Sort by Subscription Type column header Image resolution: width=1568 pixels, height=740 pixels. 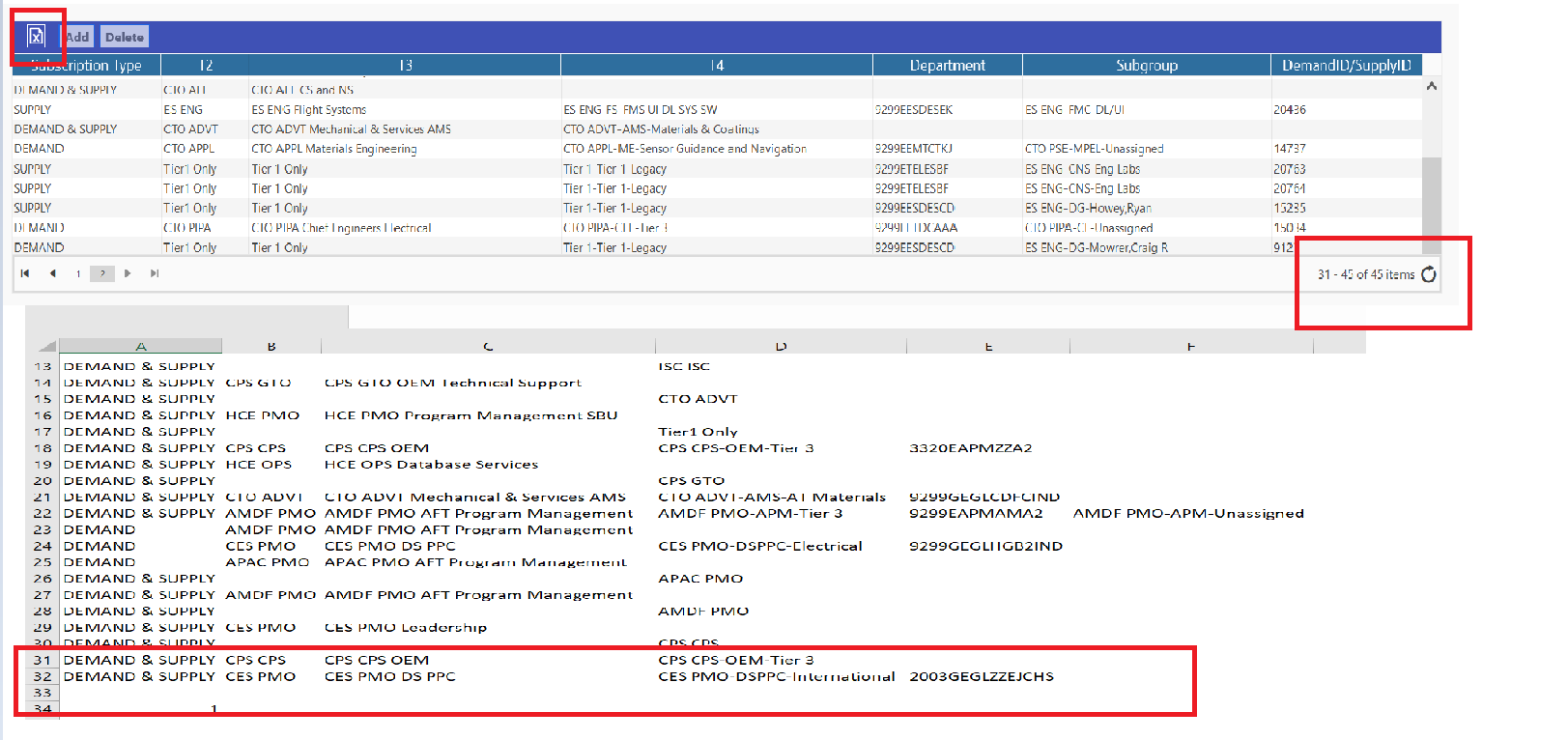pyautogui.click(x=86, y=65)
